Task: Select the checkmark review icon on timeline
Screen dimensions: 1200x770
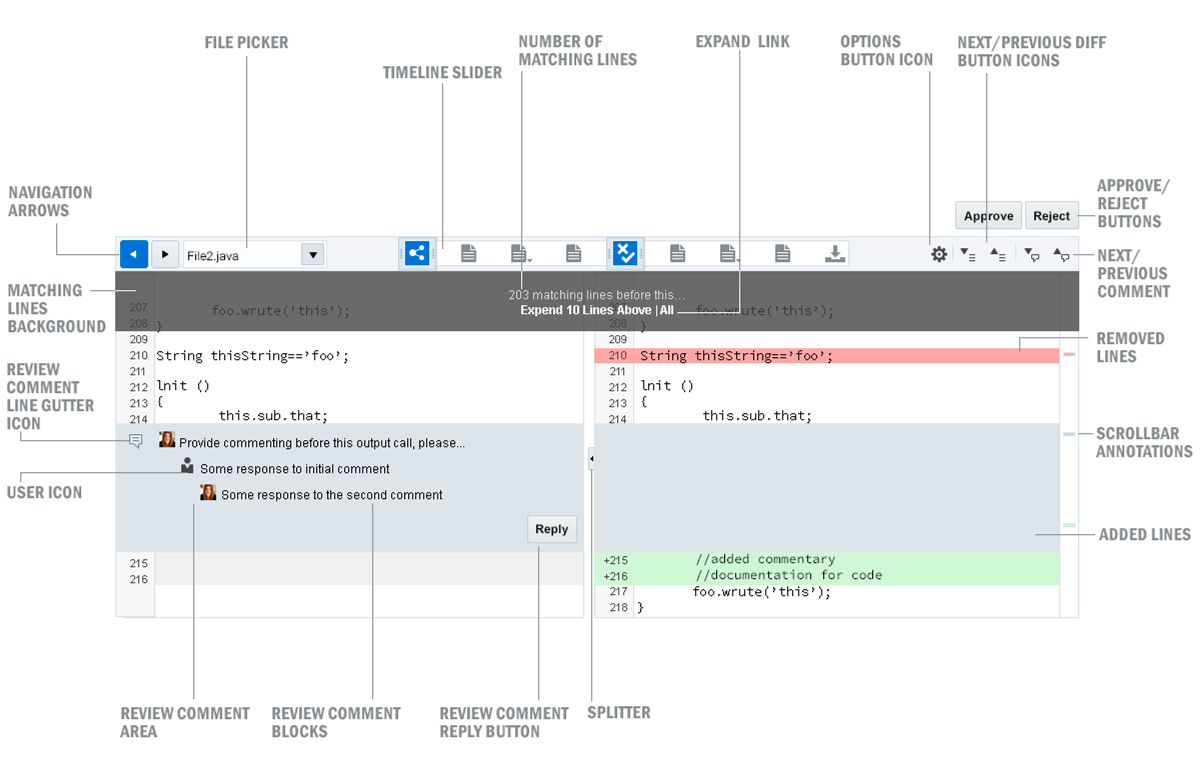Action: pos(625,253)
